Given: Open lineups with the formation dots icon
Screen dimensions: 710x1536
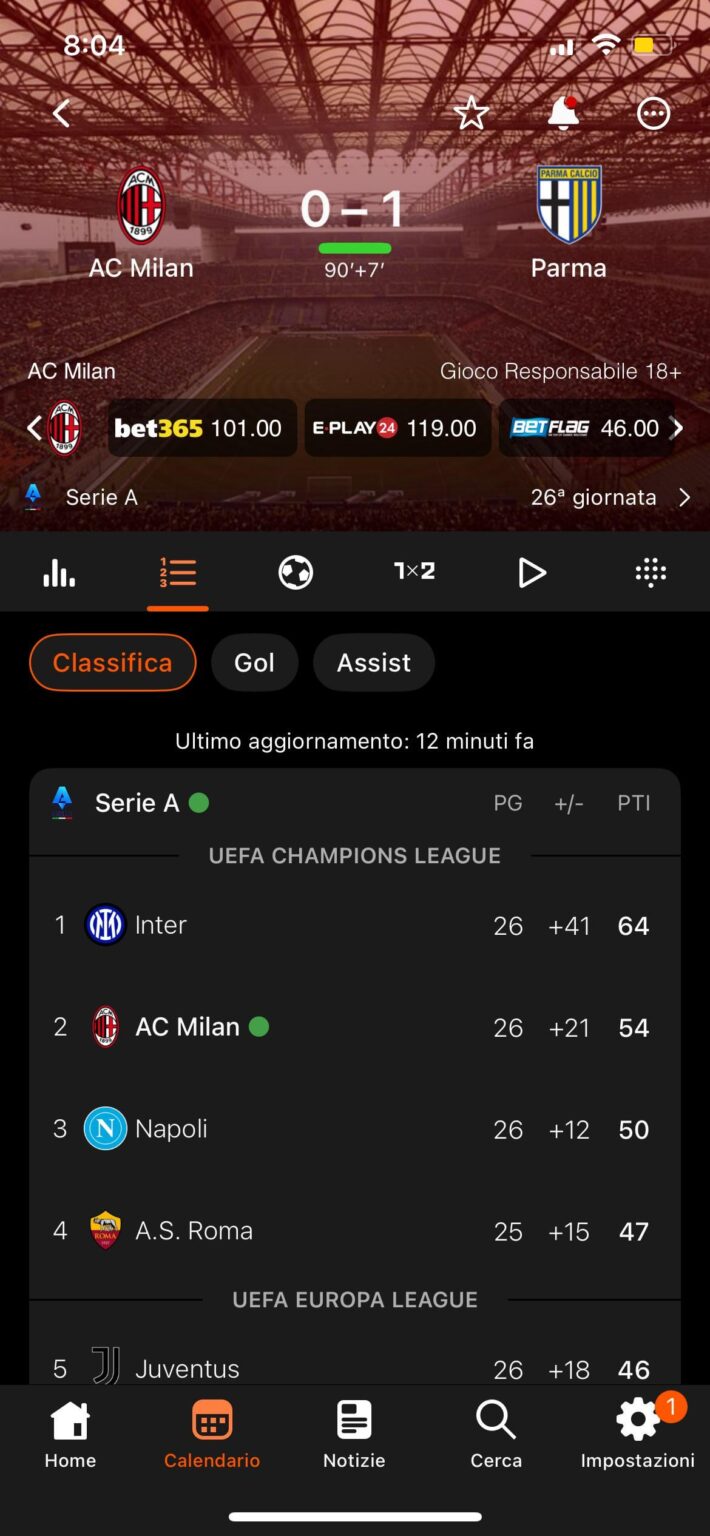Looking at the screenshot, I should pyautogui.click(x=650, y=571).
